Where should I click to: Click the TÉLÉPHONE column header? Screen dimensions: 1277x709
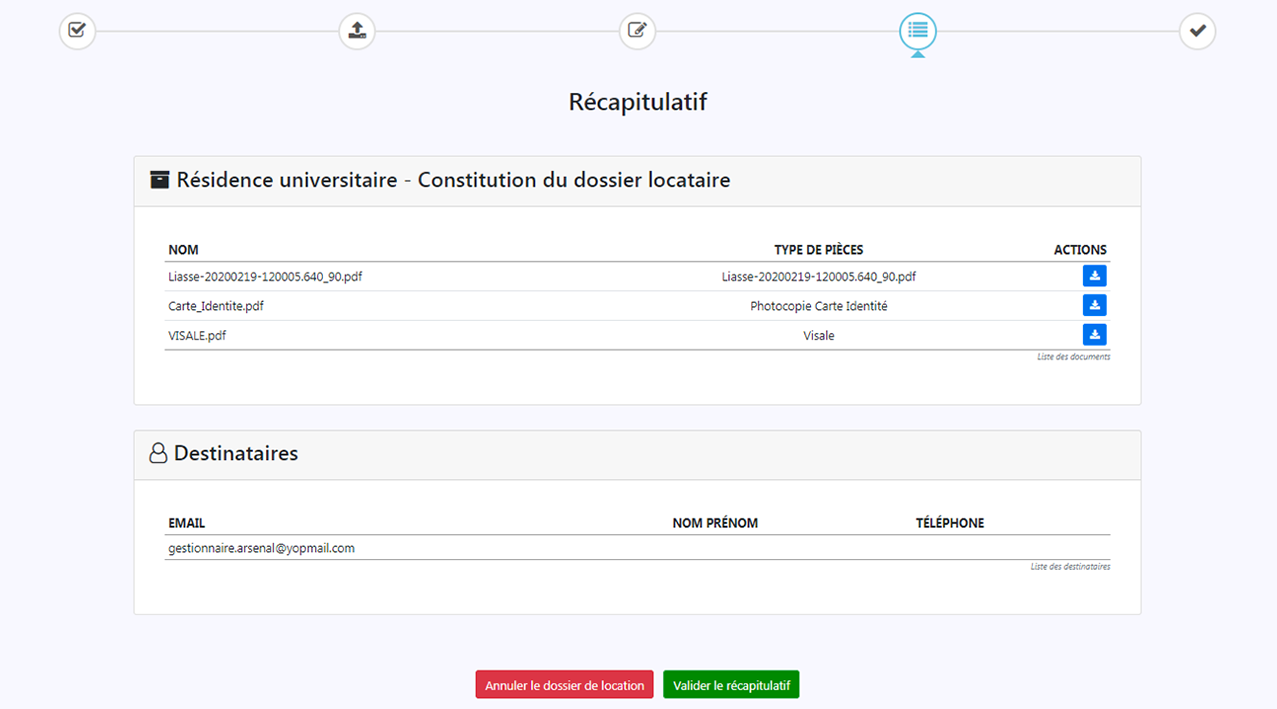click(x=949, y=523)
